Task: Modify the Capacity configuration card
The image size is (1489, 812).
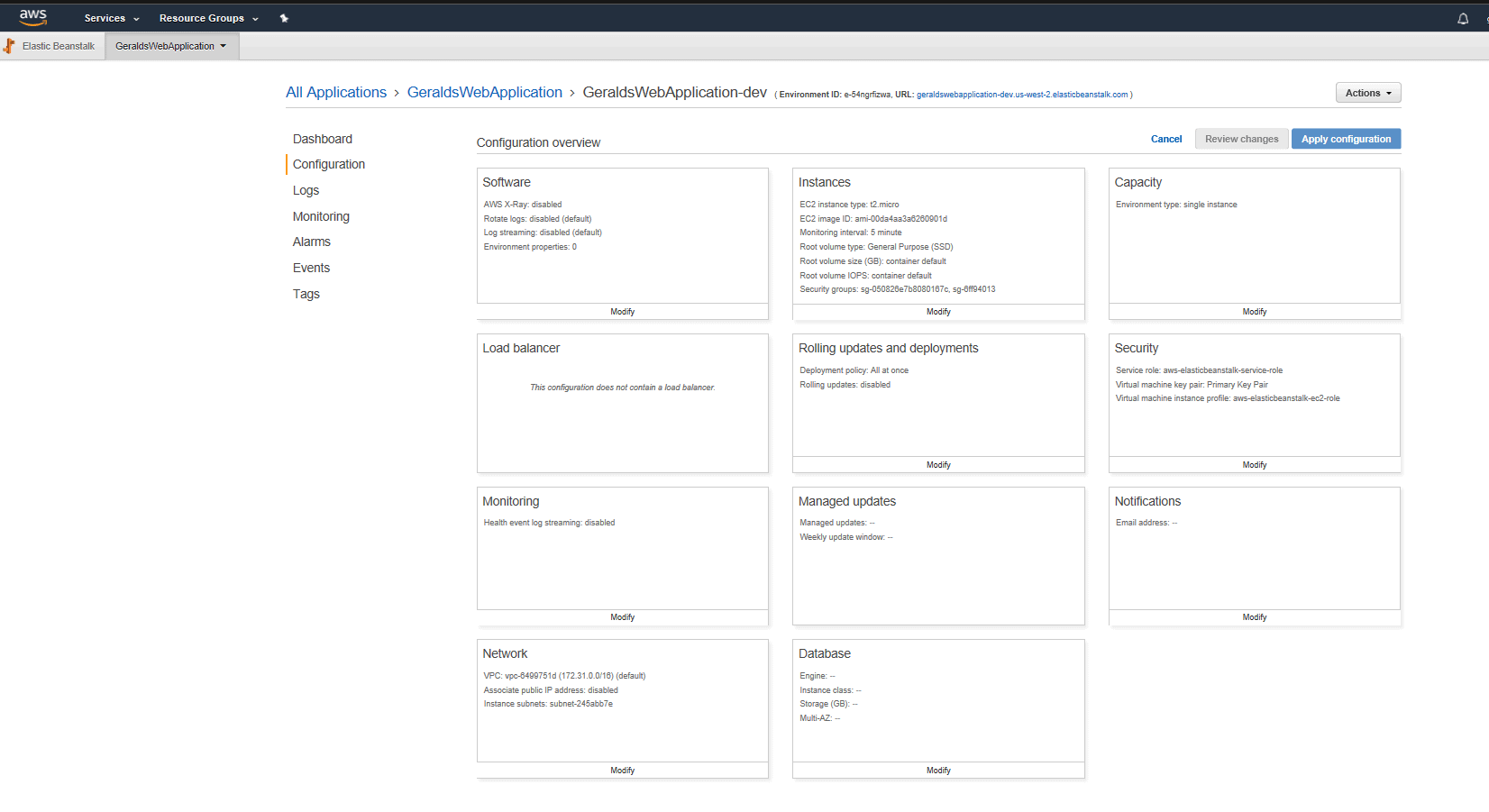Action: [1255, 312]
